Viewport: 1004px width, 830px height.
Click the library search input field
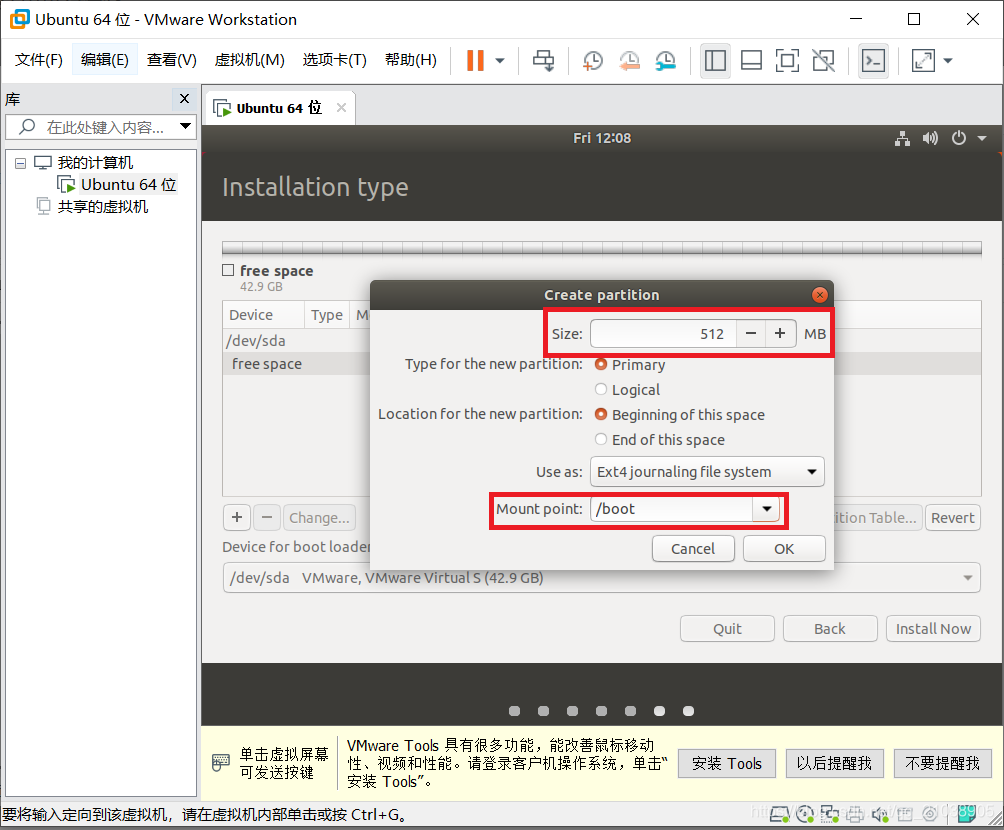pos(102,127)
